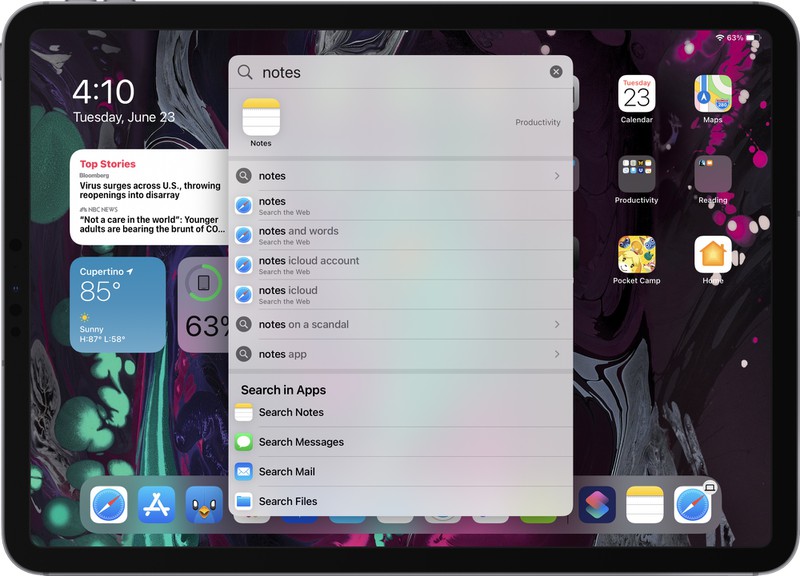Viewport: 800px width, 576px height.
Task: Launch App Store from the dock
Action: [157, 505]
